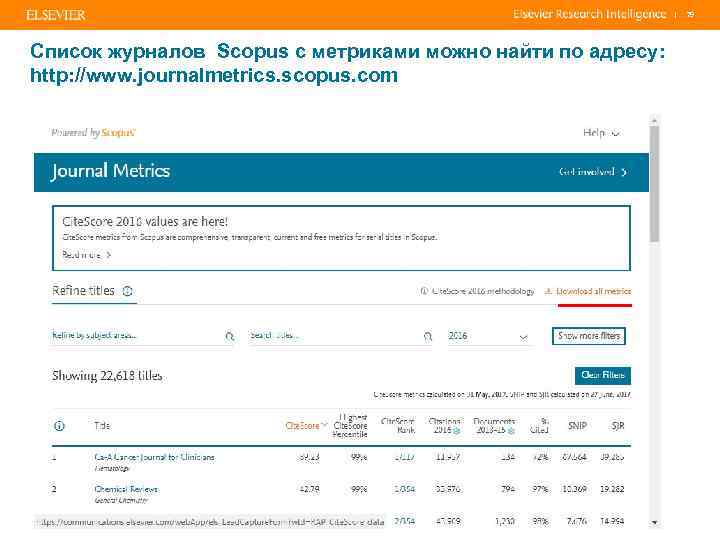720x540 pixels.
Task: Click the scrollbar down arrow of the embedded page
Action: point(655,523)
